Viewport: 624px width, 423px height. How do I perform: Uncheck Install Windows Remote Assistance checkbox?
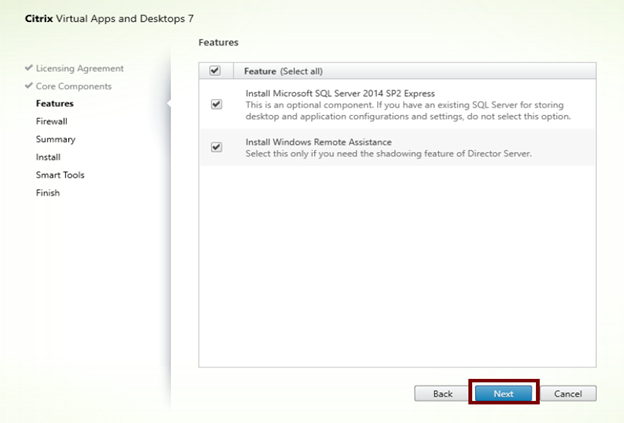(x=216, y=147)
